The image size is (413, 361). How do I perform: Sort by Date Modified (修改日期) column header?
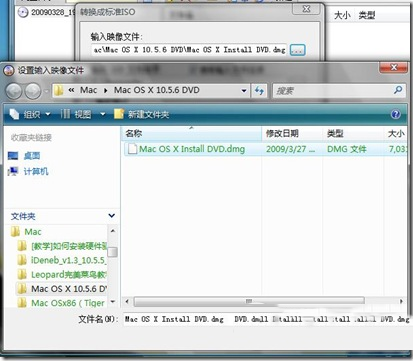pyautogui.click(x=292, y=133)
